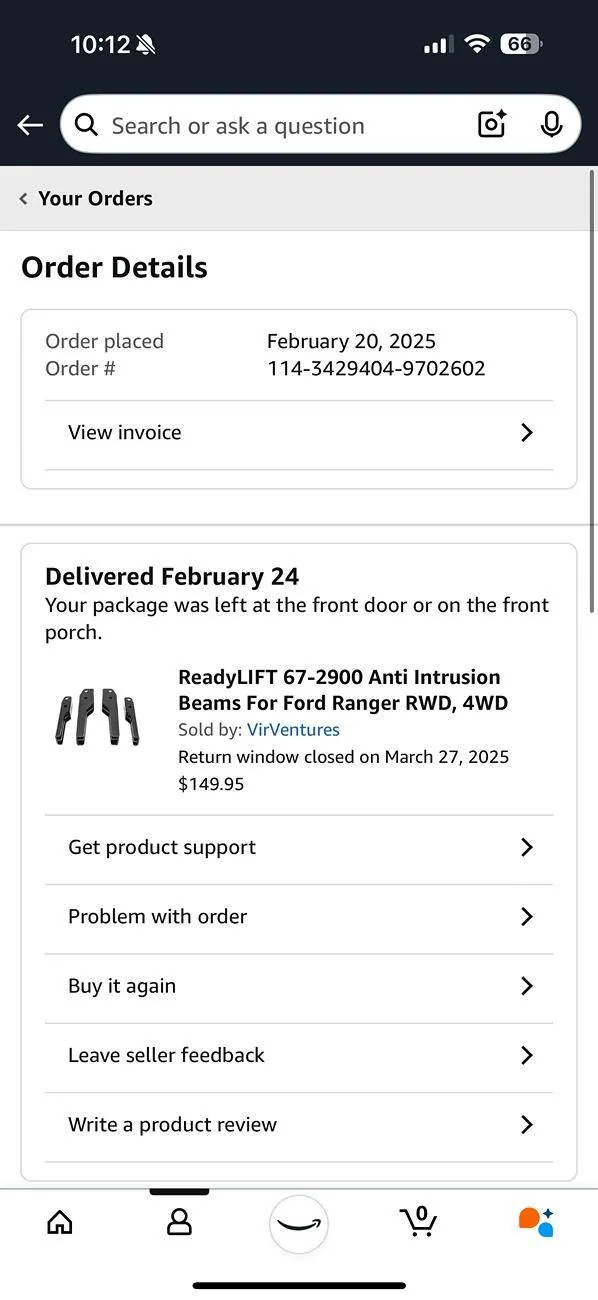Viewport: 598px width, 1300px height.
Task: Select Leave seller feedback
Action: (x=298, y=1055)
